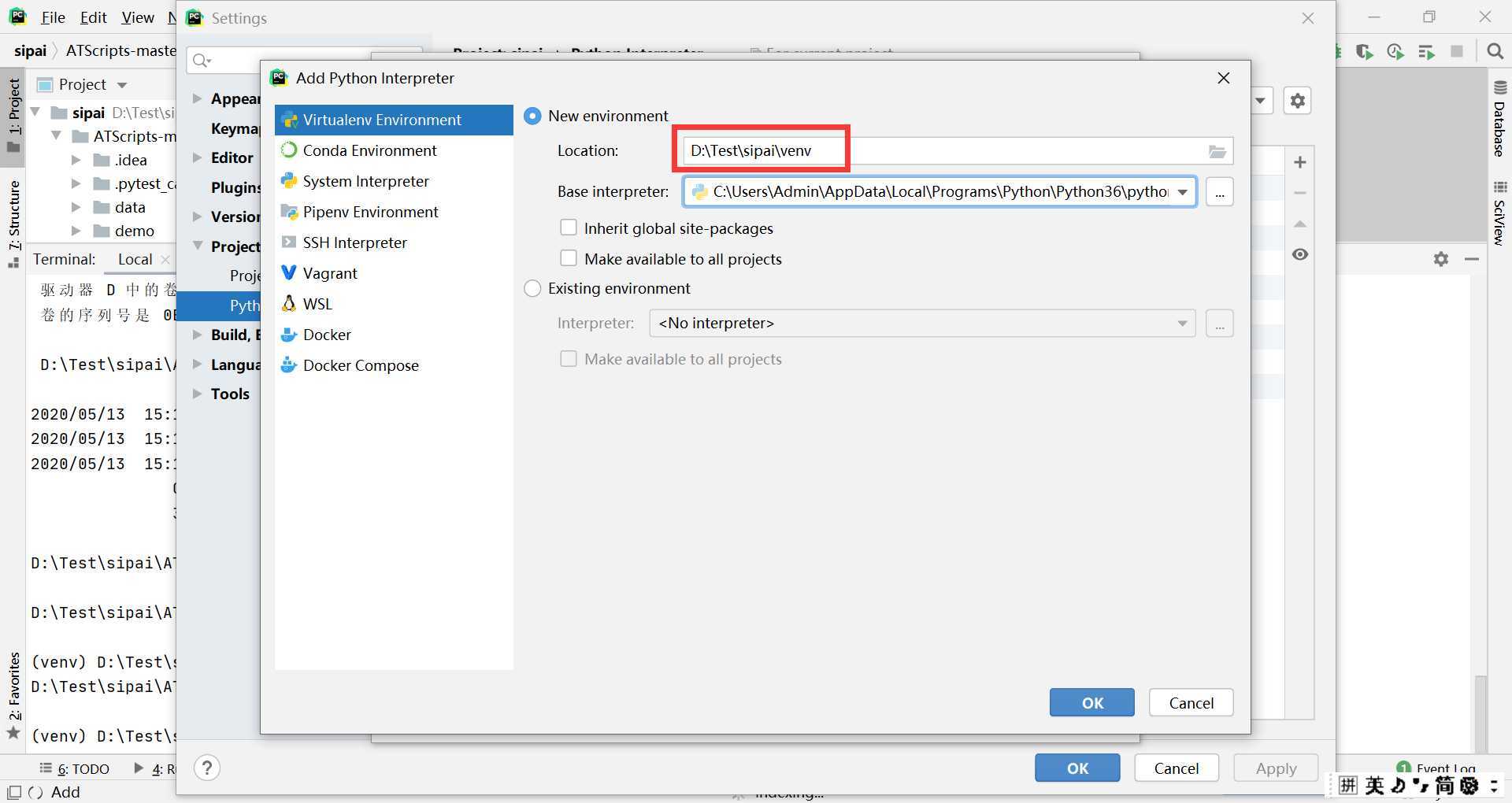Open Edit menu
The height and width of the screenshot is (803, 1512).
pyautogui.click(x=93, y=17)
